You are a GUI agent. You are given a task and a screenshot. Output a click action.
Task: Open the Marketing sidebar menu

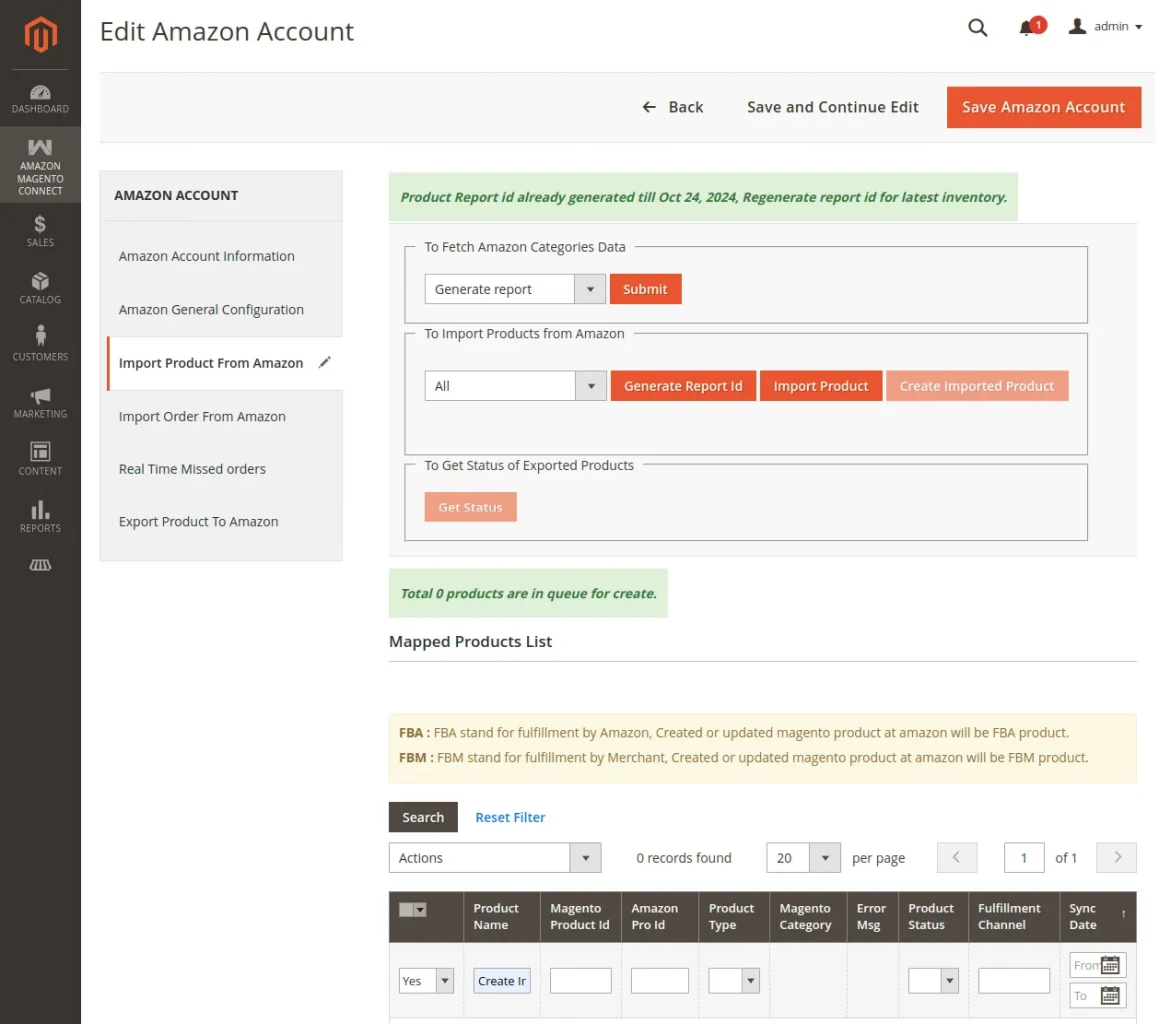point(40,402)
